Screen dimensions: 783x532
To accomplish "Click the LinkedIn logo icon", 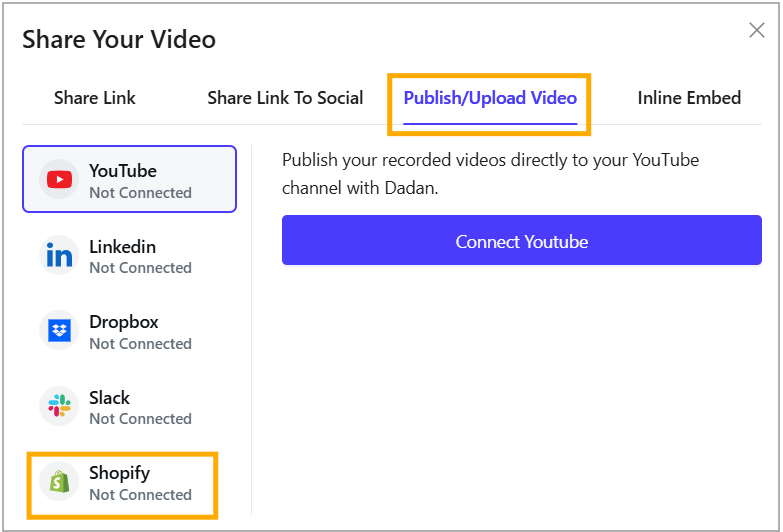I will (x=59, y=256).
